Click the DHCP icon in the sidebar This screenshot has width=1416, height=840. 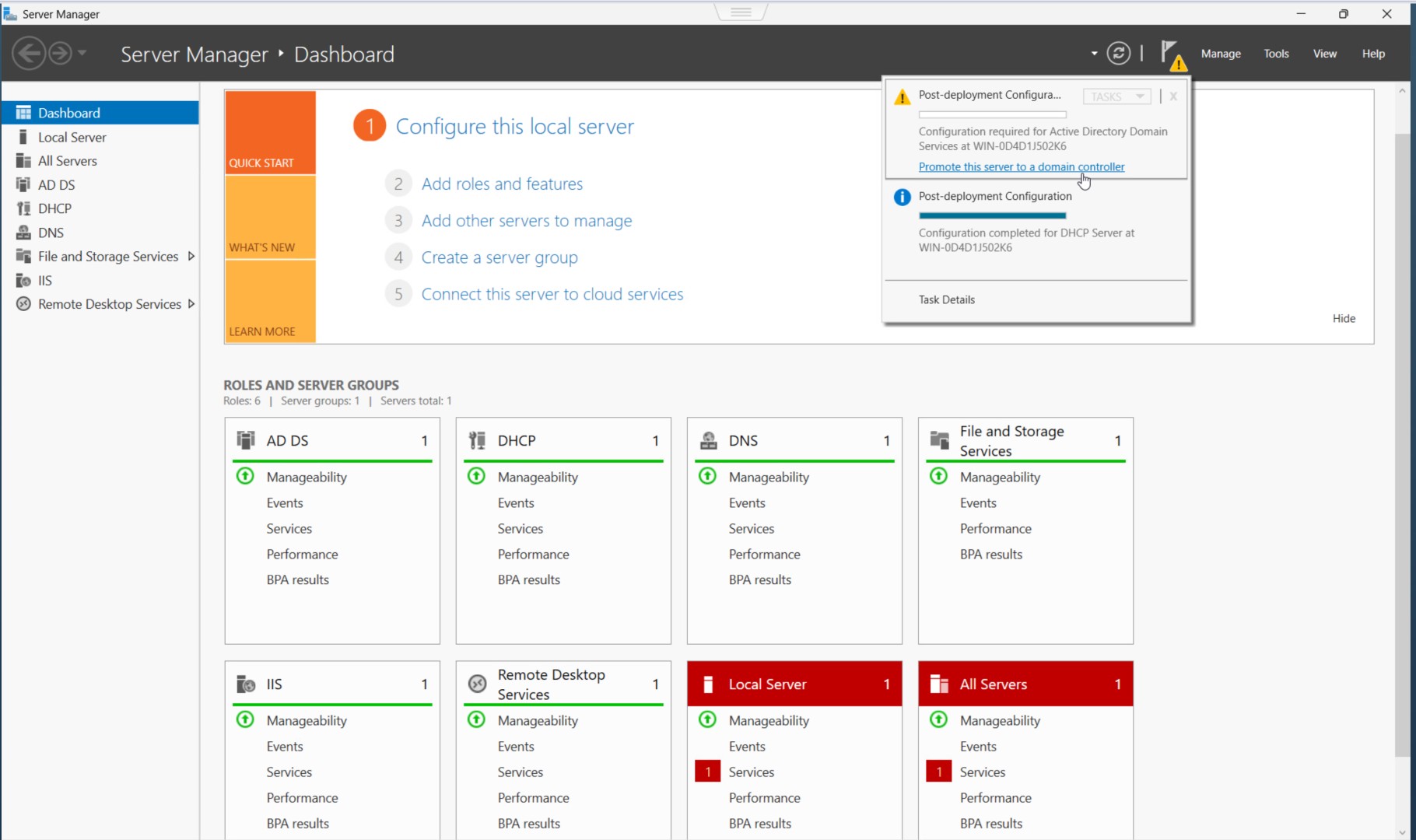[x=23, y=208]
